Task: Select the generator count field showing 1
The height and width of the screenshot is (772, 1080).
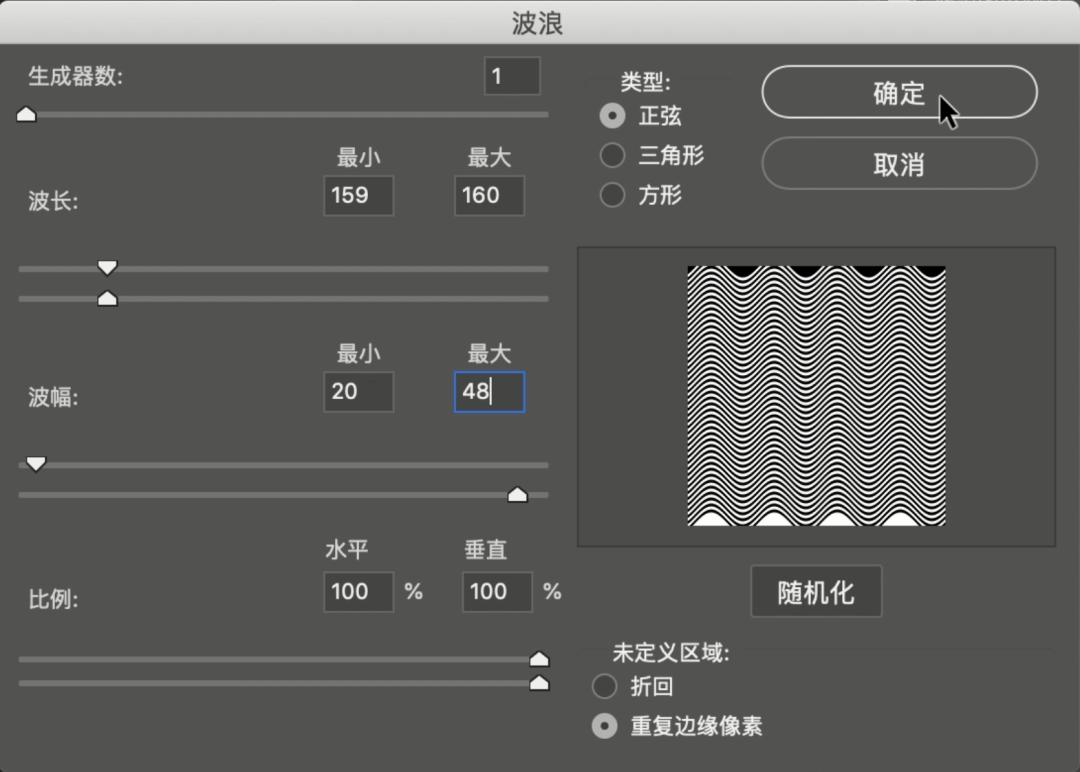Action: [511, 75]
